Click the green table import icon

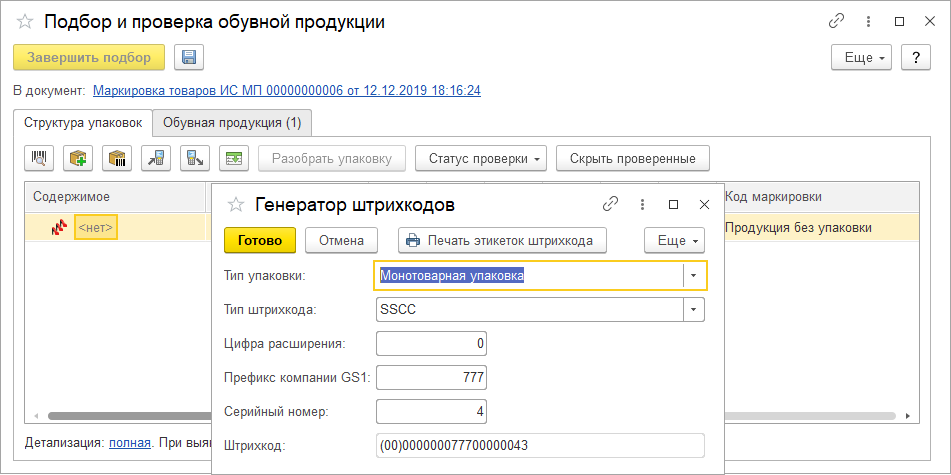point(235,158)
